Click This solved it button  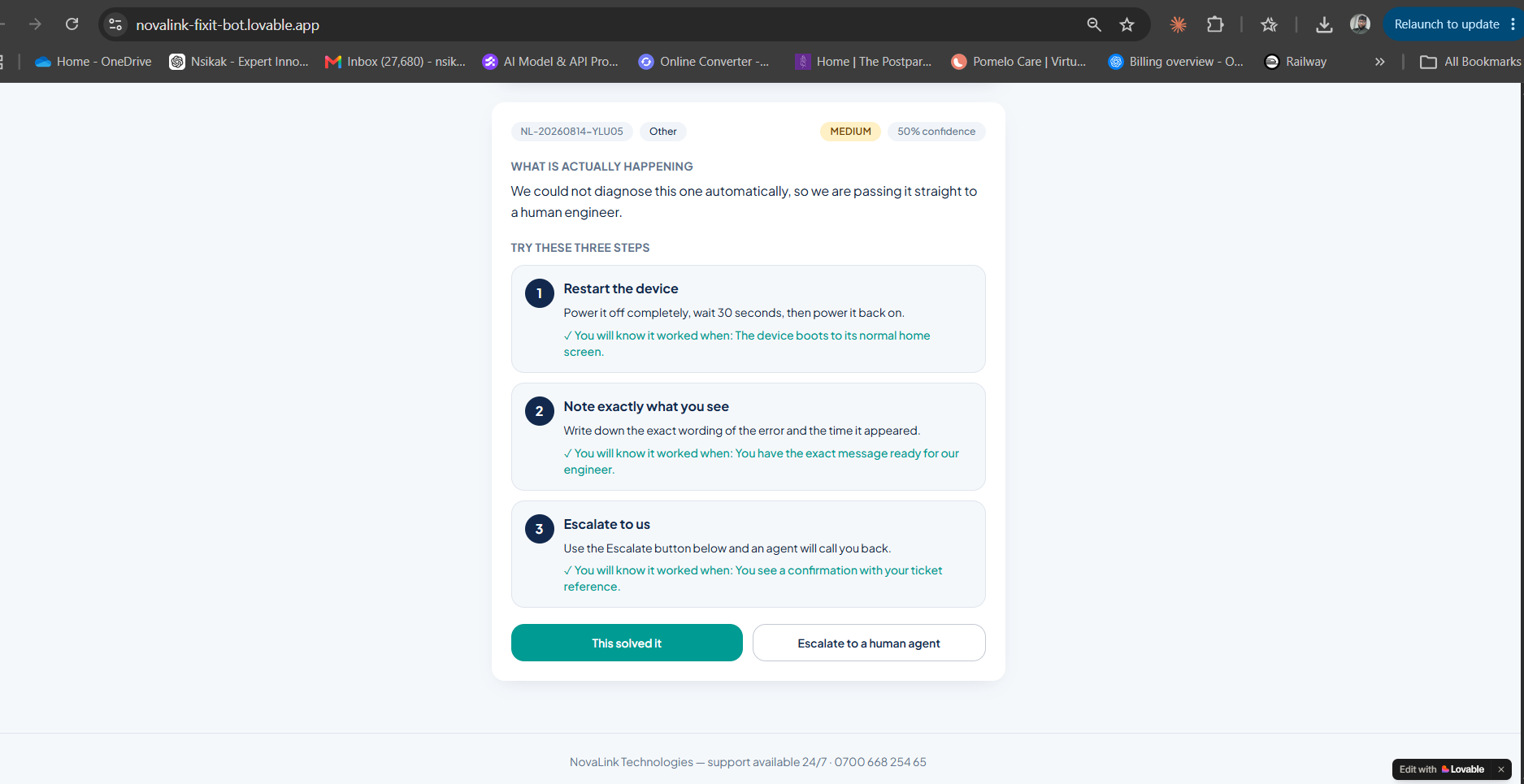coord(627,643)
